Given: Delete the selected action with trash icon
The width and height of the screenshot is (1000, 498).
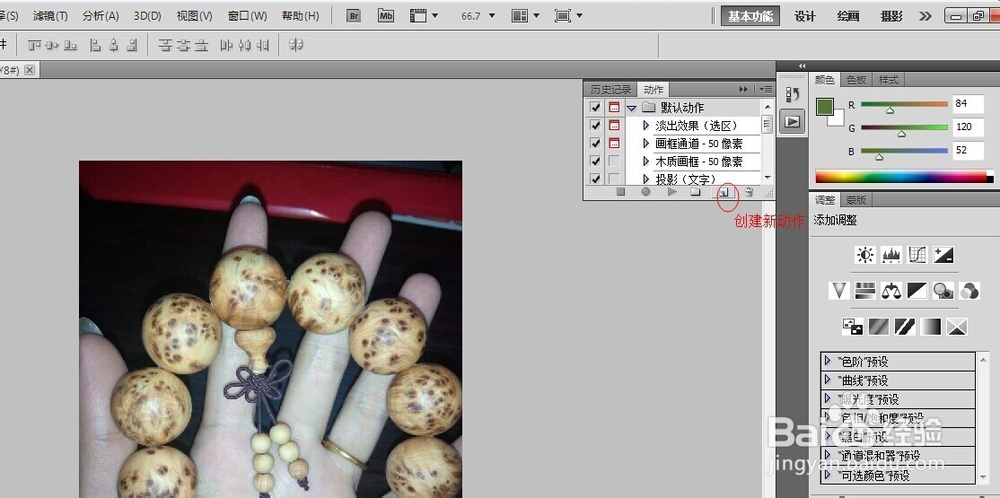Looking at the screenshot, I should pos(749,192).
